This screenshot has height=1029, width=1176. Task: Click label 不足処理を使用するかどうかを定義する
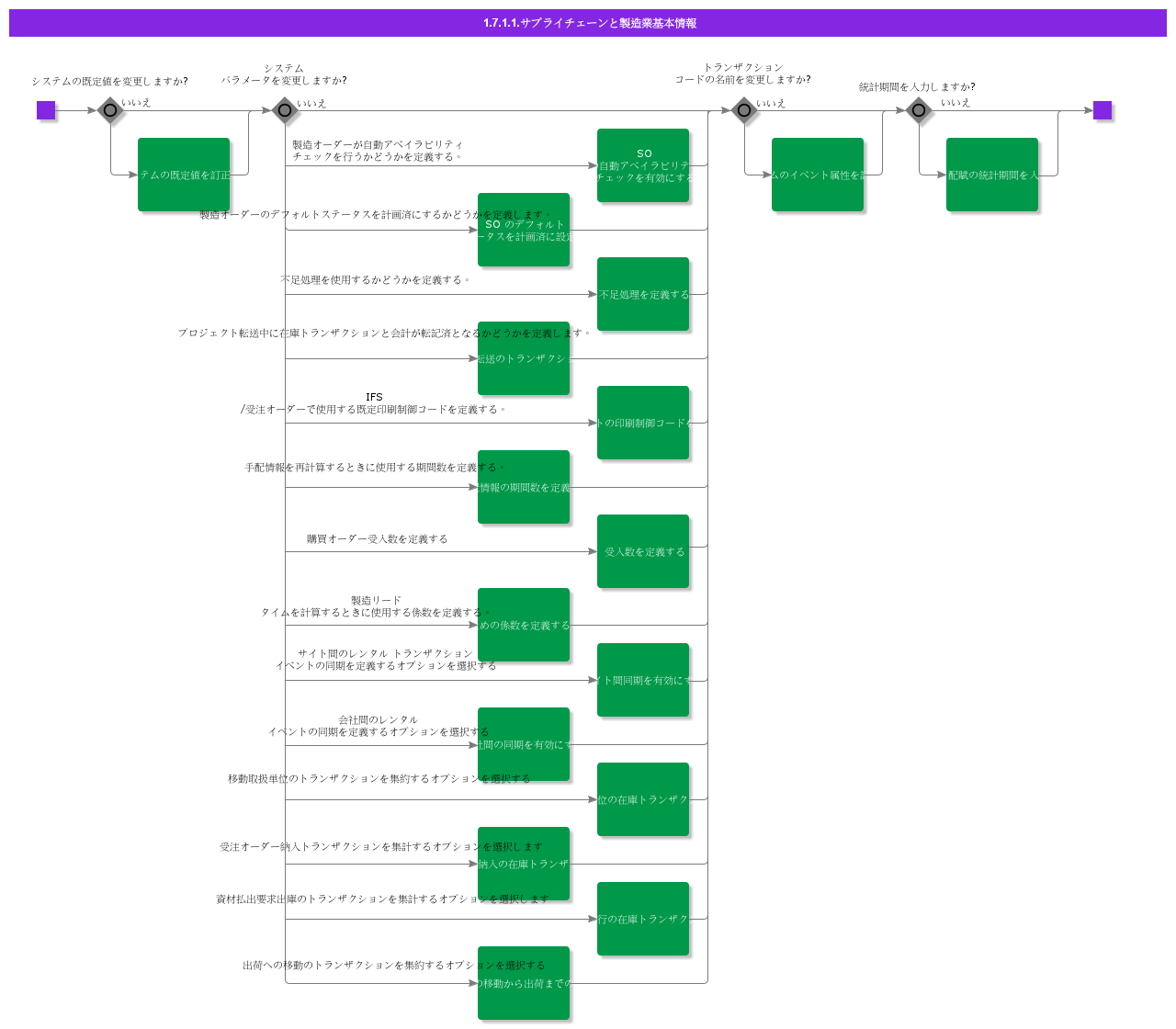click(x=376, y=279)
